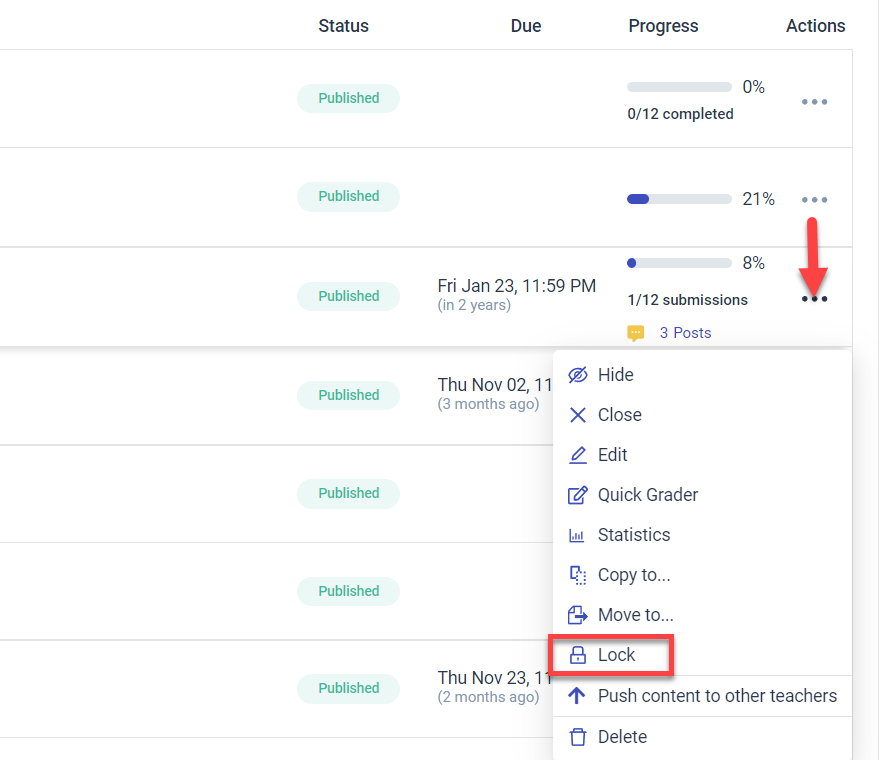Choose Push content to other teachers
Viewport: 879px width, 760px height.
coord(702,696)
